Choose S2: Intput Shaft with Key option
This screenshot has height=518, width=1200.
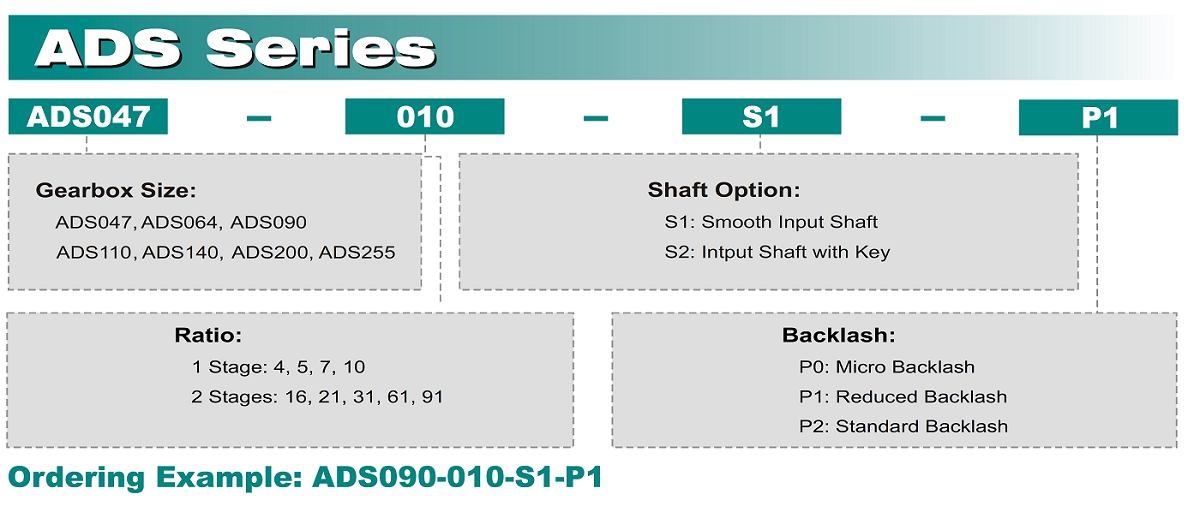777,251
